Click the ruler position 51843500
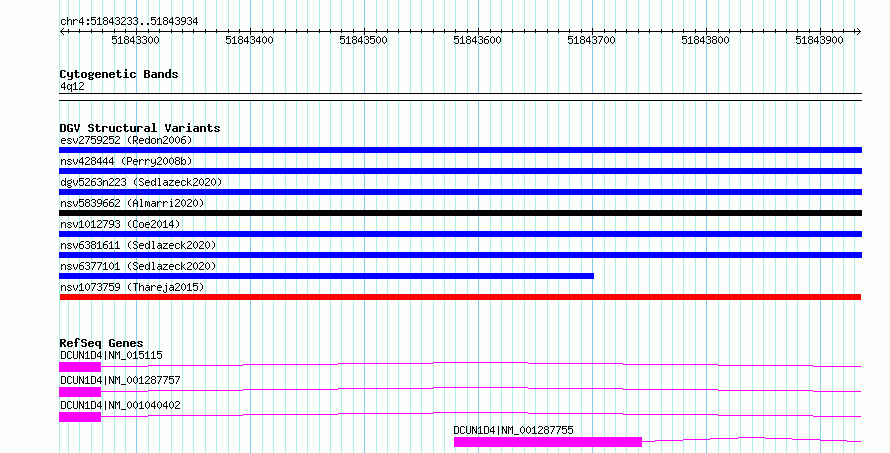 pyautogui.click(x=363, y=40)
